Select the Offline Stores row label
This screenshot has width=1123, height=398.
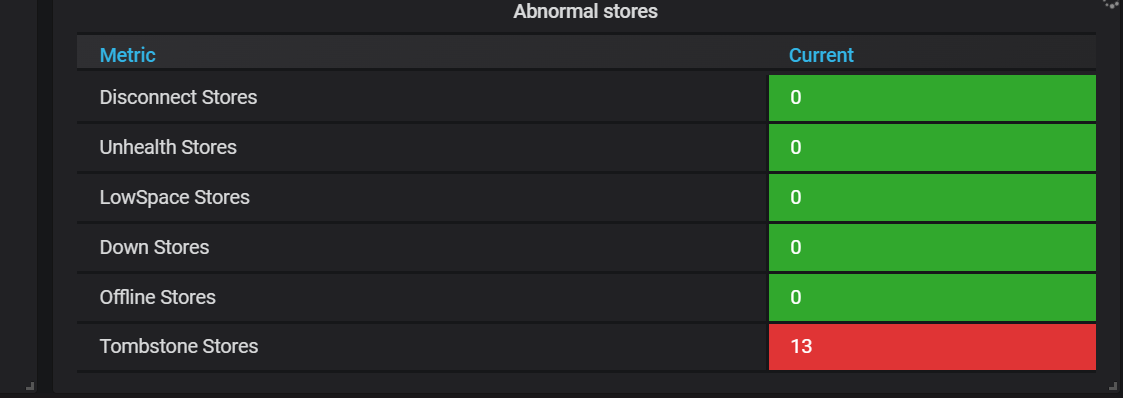pyautogui.click(x=158, y=297)
